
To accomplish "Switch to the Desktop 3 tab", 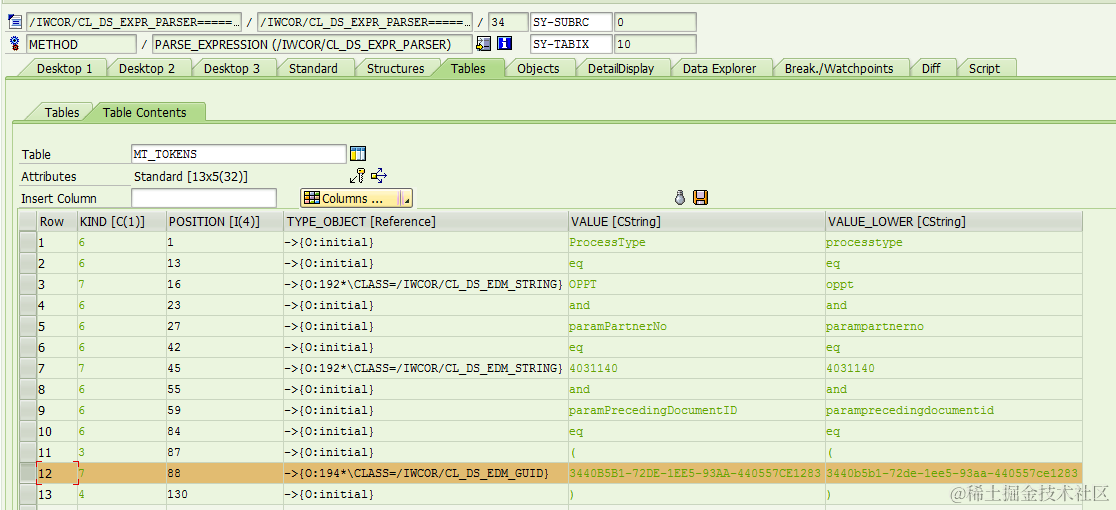I will point(231,68).
